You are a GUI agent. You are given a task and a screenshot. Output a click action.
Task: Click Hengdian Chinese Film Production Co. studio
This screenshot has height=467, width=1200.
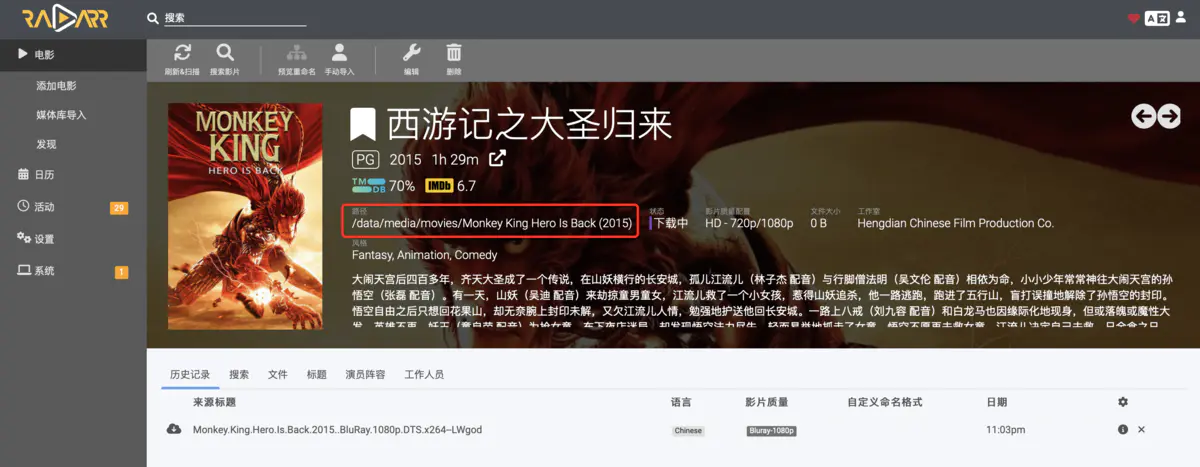coord(955,223)
